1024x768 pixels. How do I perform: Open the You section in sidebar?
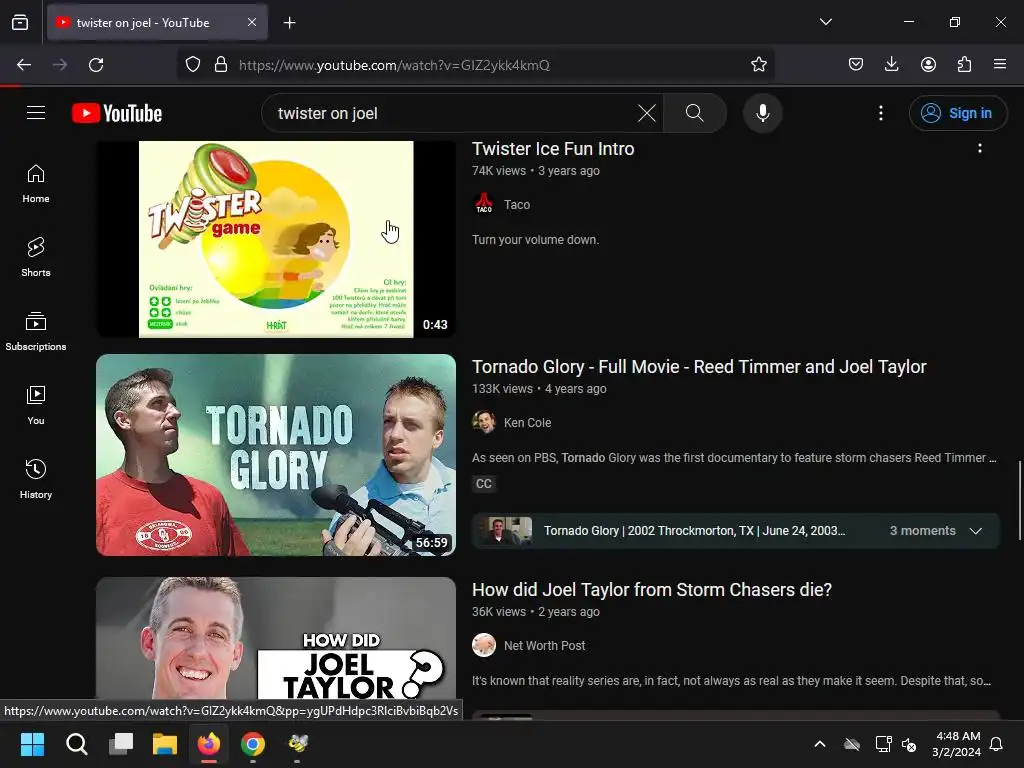pyautogui.click(x=36, y=405)
